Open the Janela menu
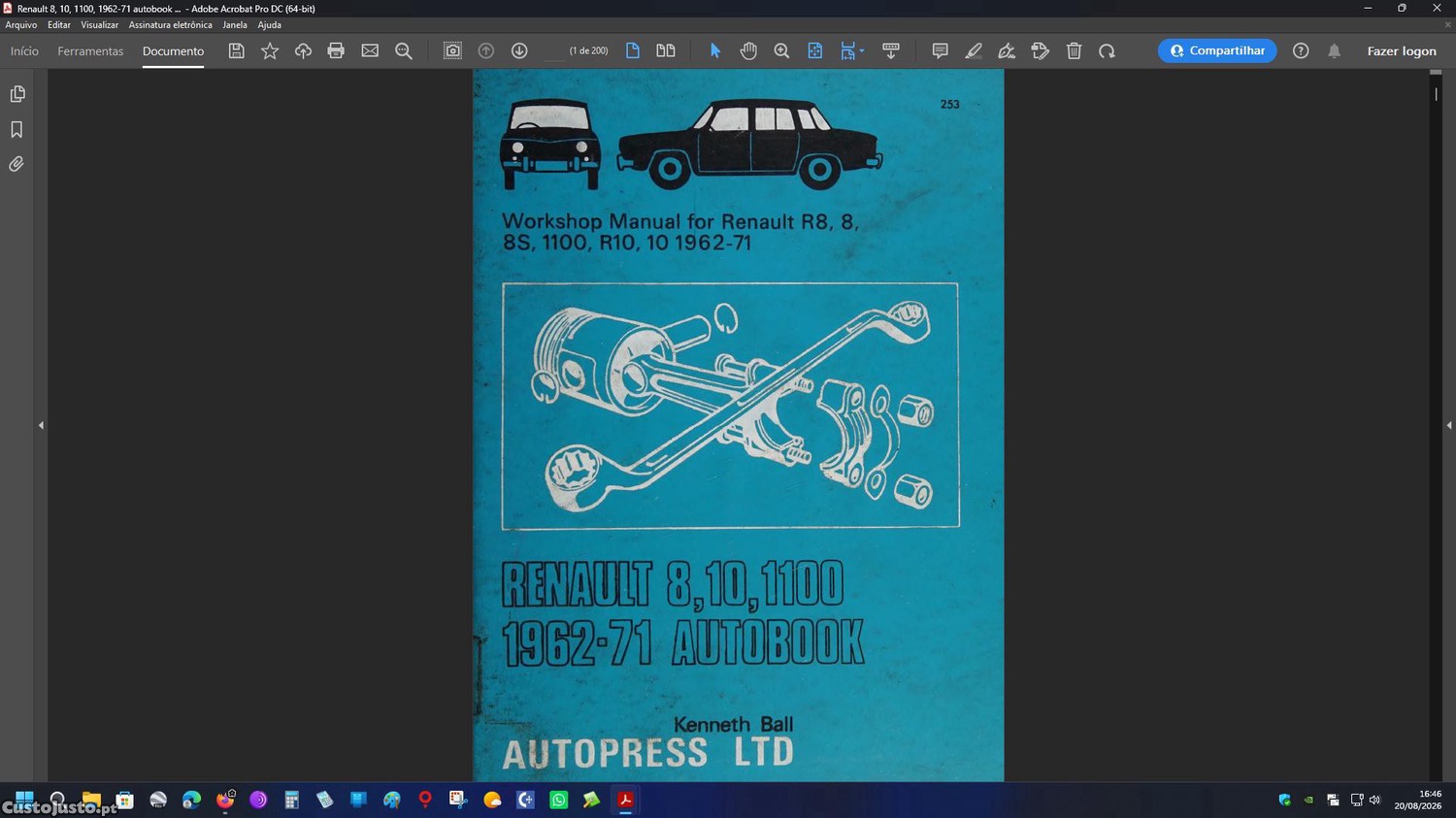Image resolution: width=1456 pixels, height=818 pixels. click(x=235, y=25)
